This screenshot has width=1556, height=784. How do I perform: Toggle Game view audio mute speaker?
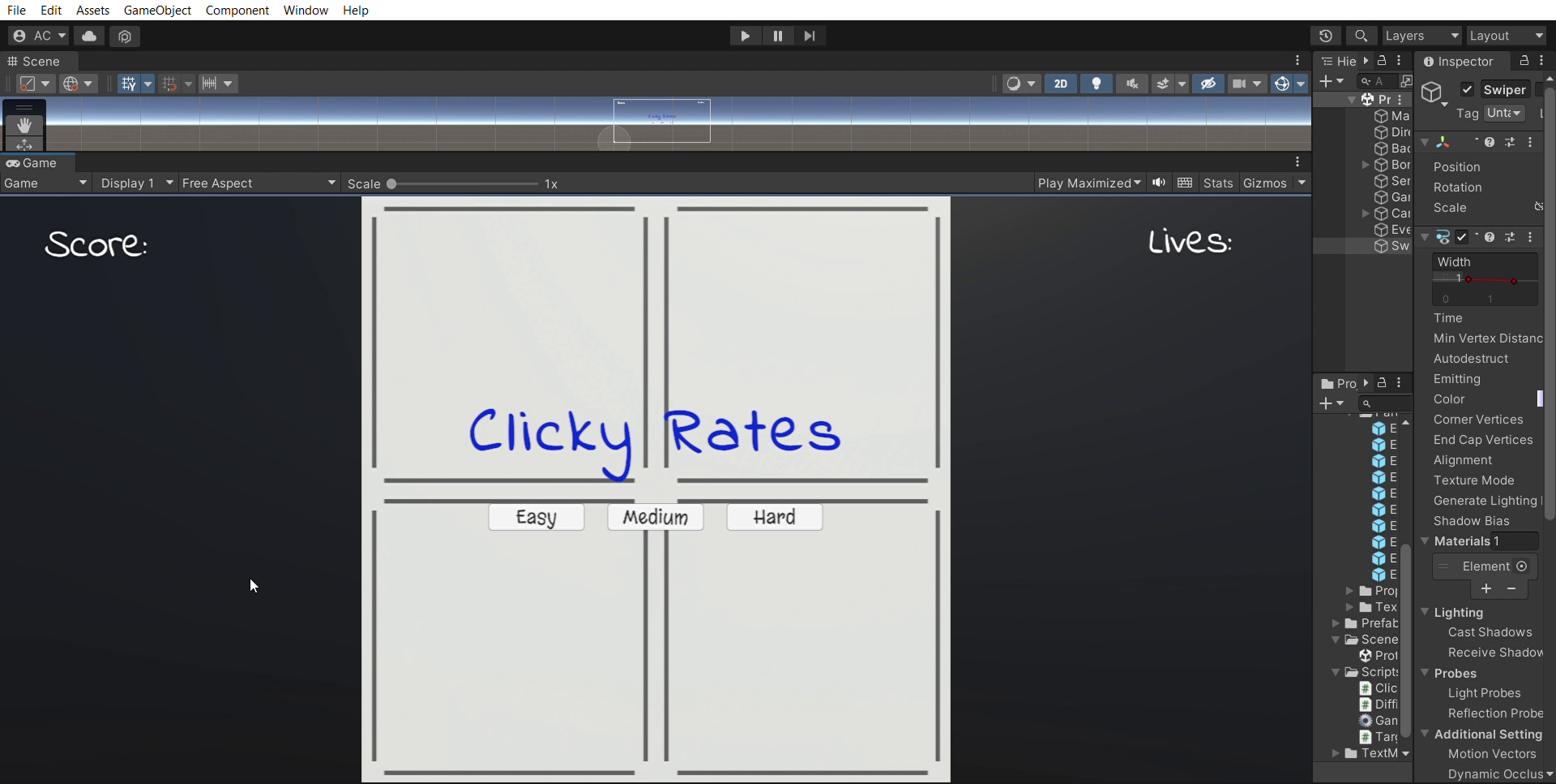pyautogui.click(x=1159, y=183)
